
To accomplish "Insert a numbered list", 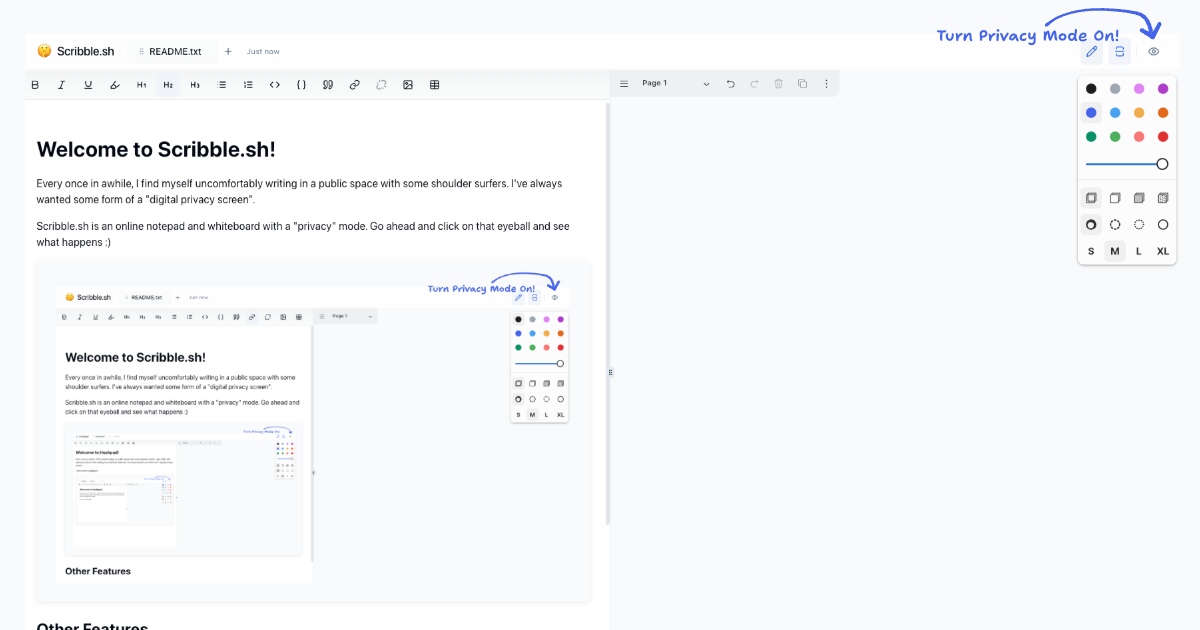I will click(248, 85).
